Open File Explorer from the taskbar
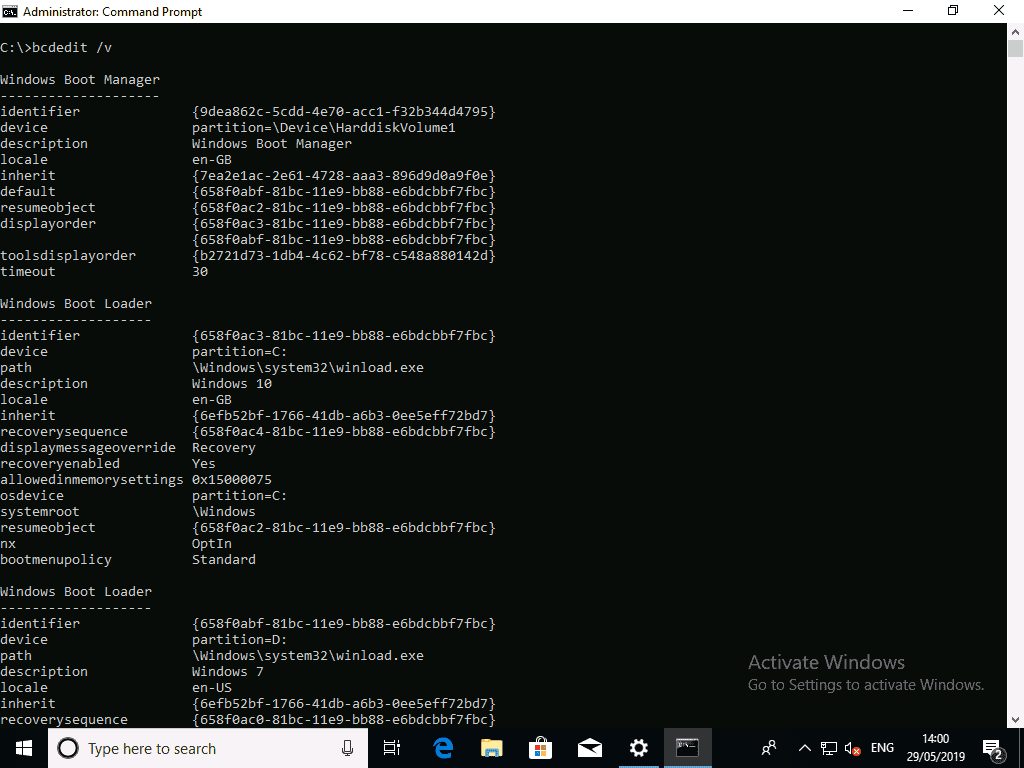 point(491,747)
